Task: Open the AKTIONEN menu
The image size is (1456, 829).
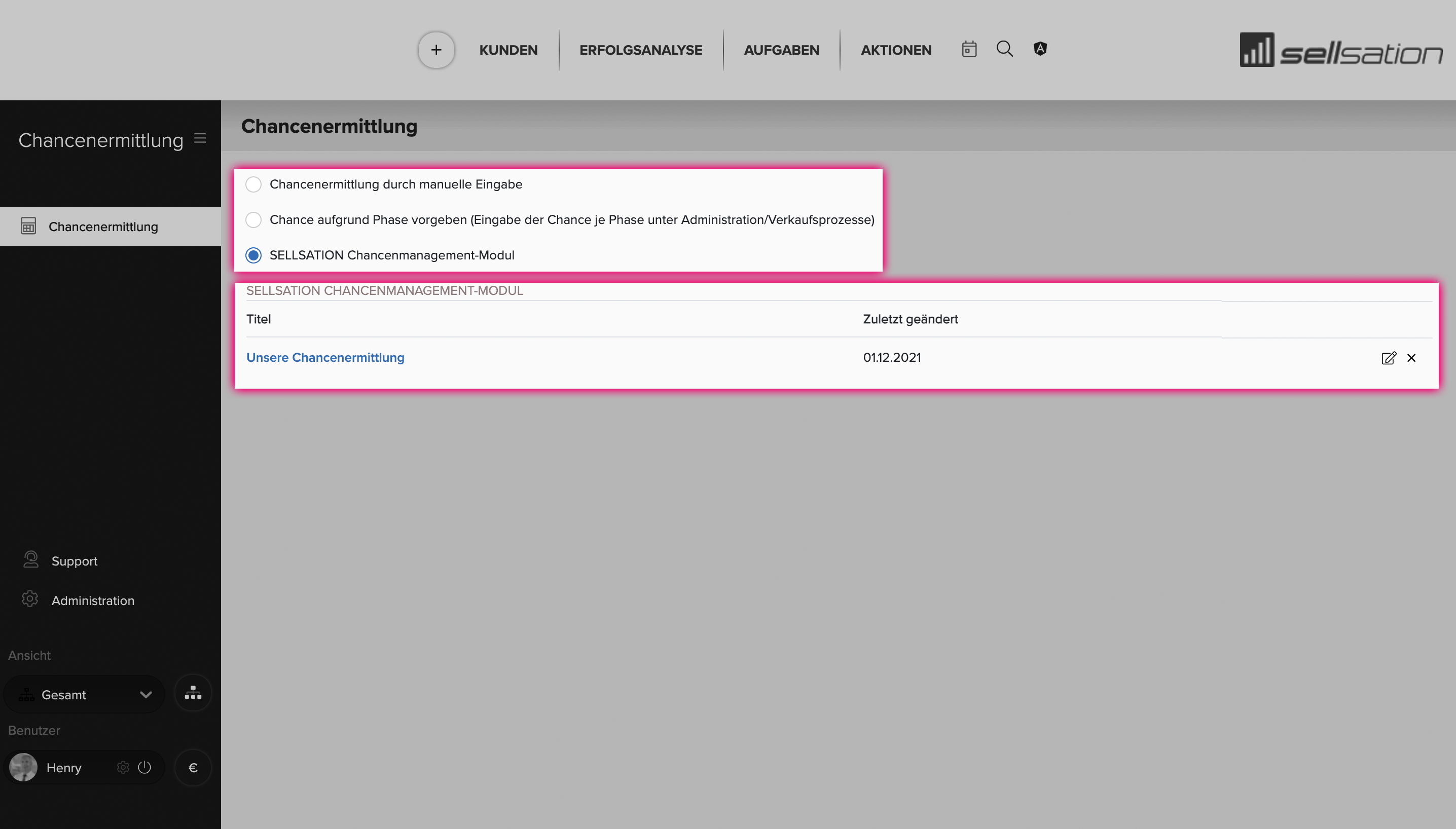Action: coord(896,50)
